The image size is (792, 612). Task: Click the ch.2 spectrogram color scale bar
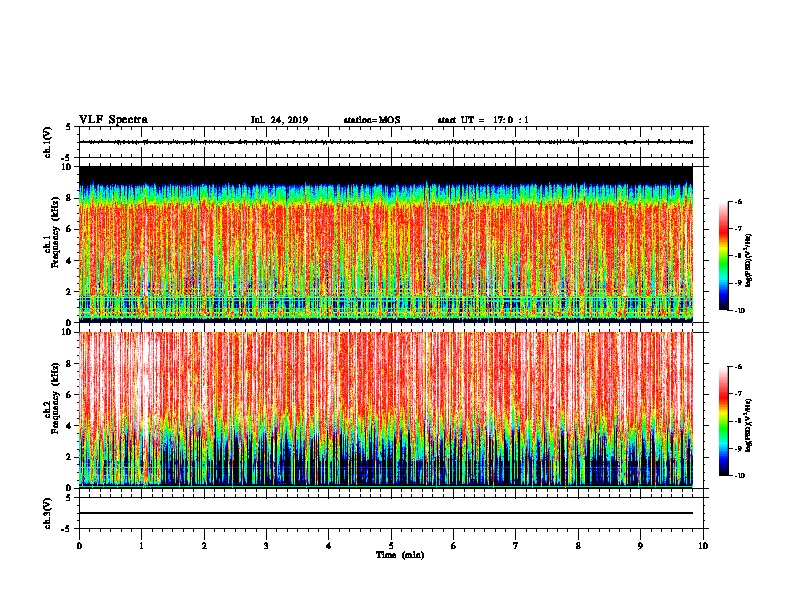coord(723,421)
